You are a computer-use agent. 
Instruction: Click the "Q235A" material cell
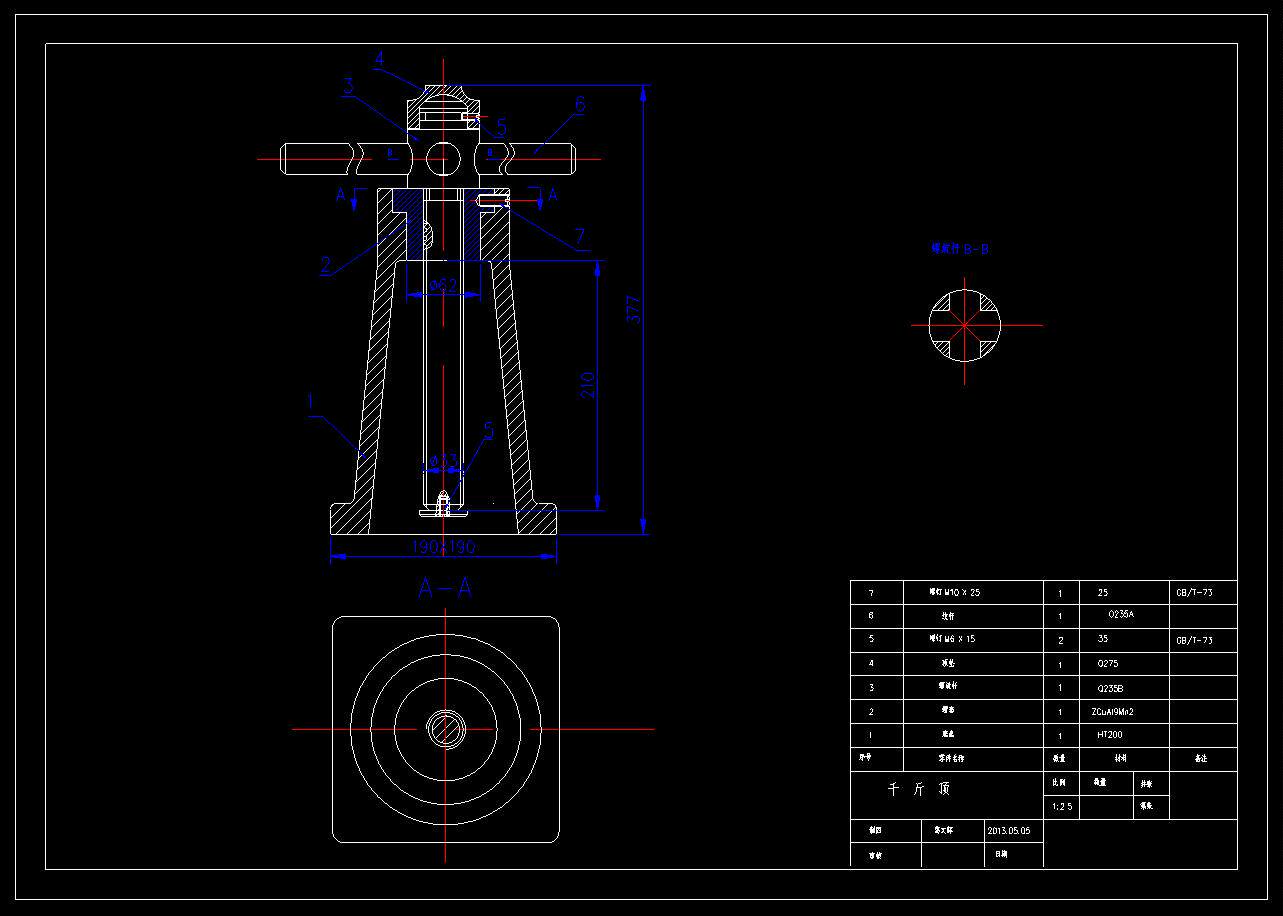pos(1120,615)
